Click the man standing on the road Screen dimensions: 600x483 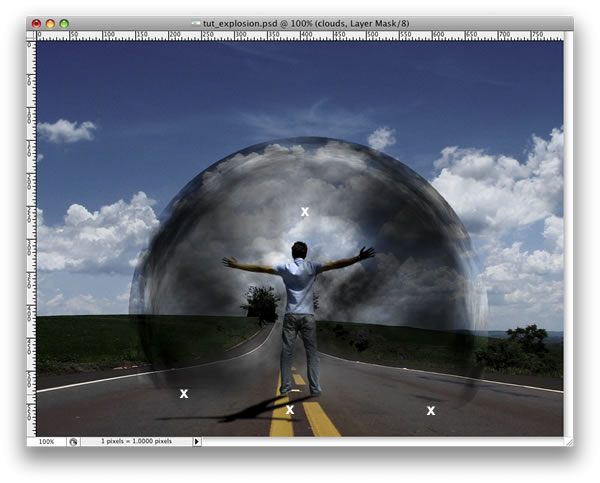(300, 318)
